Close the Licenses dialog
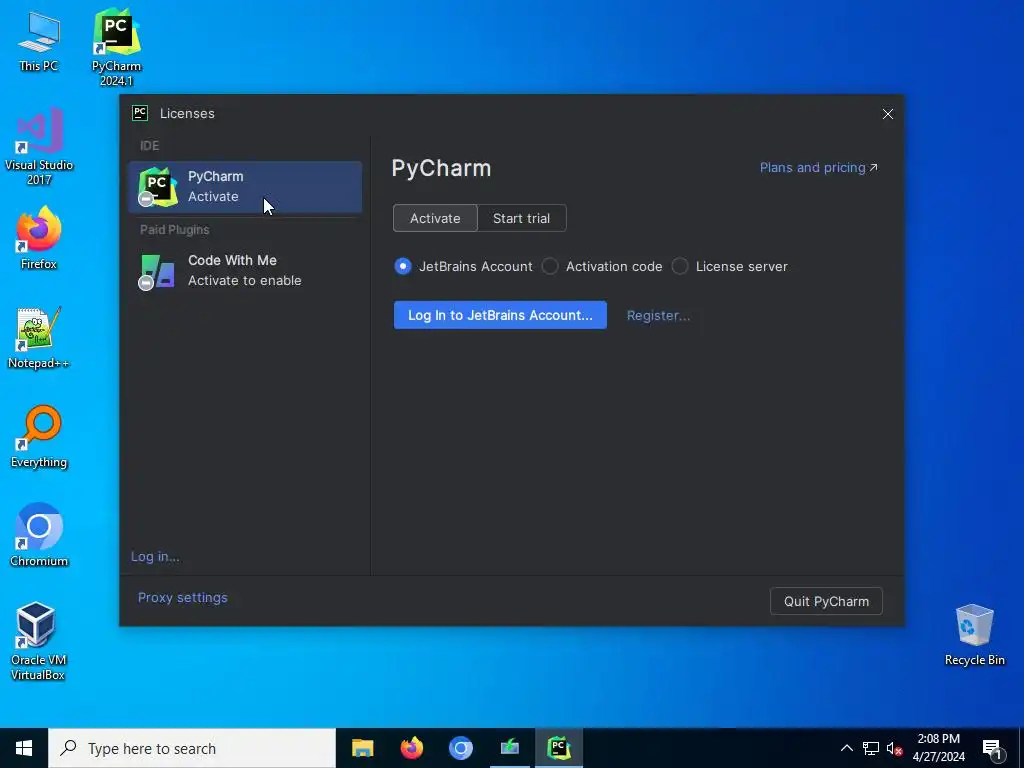 pos(888,114)
